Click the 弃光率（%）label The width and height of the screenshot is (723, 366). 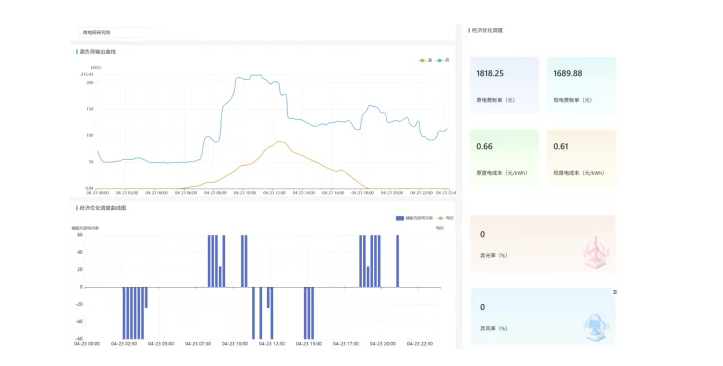pos(493,255)
